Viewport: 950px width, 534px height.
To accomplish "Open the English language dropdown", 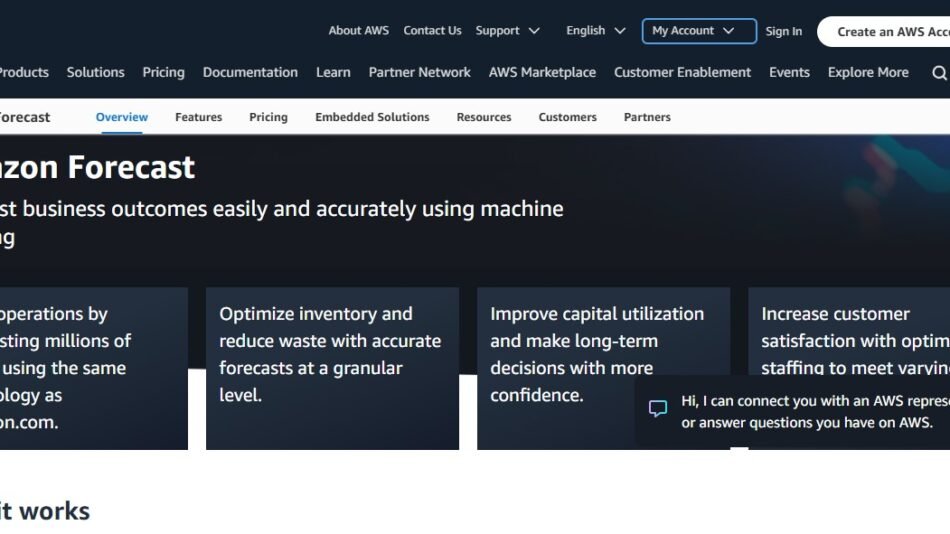I will point(595,31).
